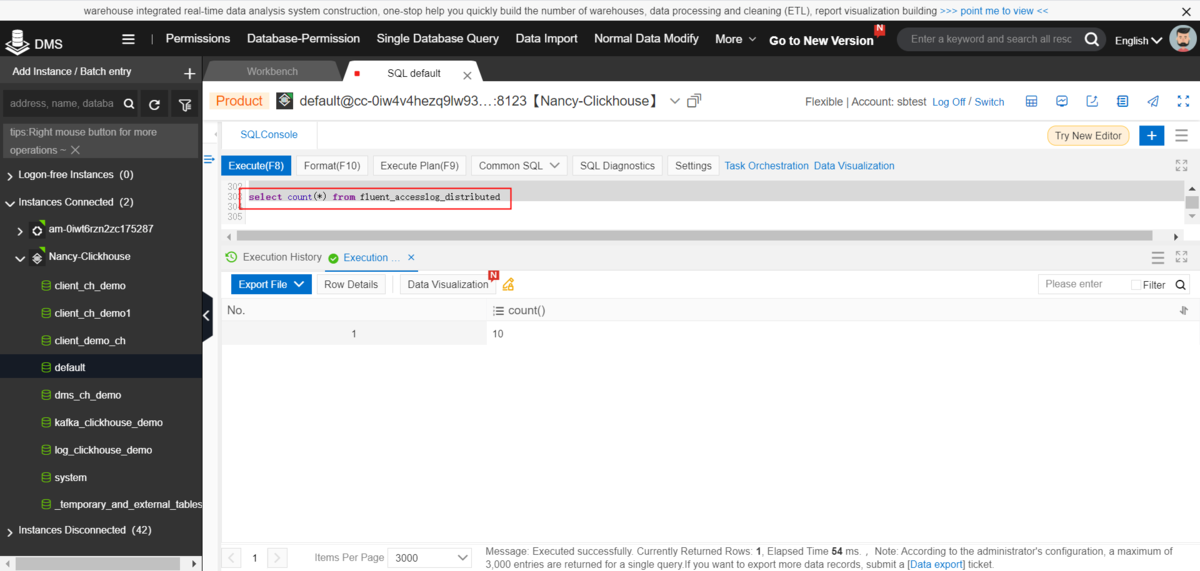1200x571 pixels.
Task: Click the Execute Plan(F9) button
Action: (x=420, y=166)
